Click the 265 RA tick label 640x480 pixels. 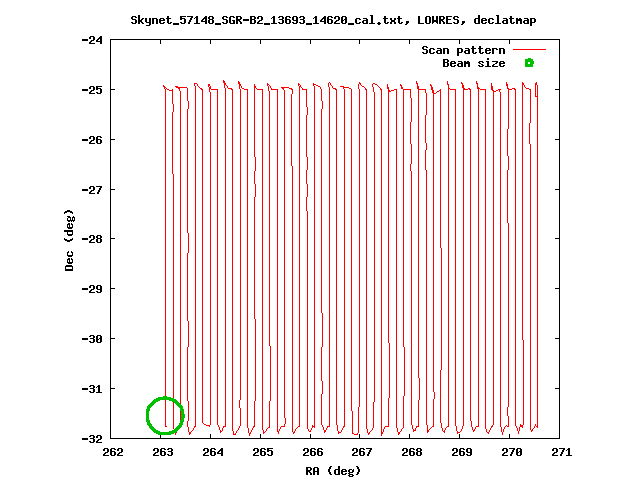pos(263,452)
